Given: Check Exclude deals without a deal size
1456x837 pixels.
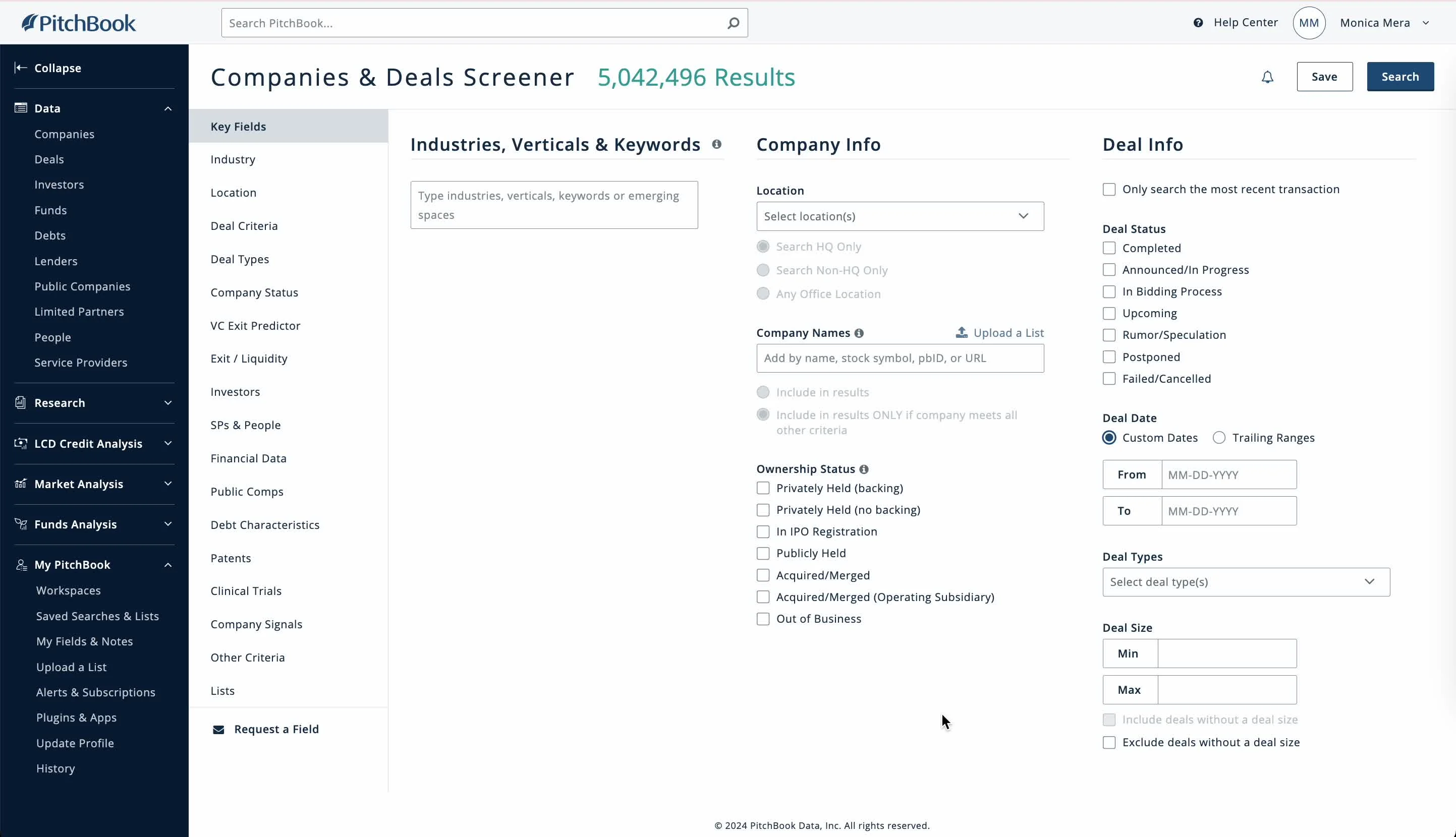Looking at the screenshot, I should point(1109,743).
